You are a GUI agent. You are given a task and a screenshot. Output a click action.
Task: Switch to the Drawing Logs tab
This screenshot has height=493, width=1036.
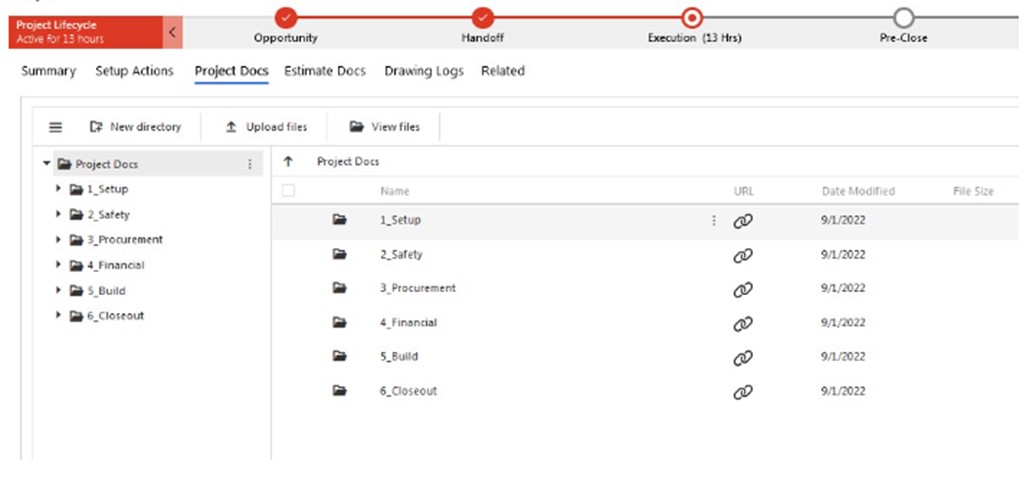[x=424, y=71]
